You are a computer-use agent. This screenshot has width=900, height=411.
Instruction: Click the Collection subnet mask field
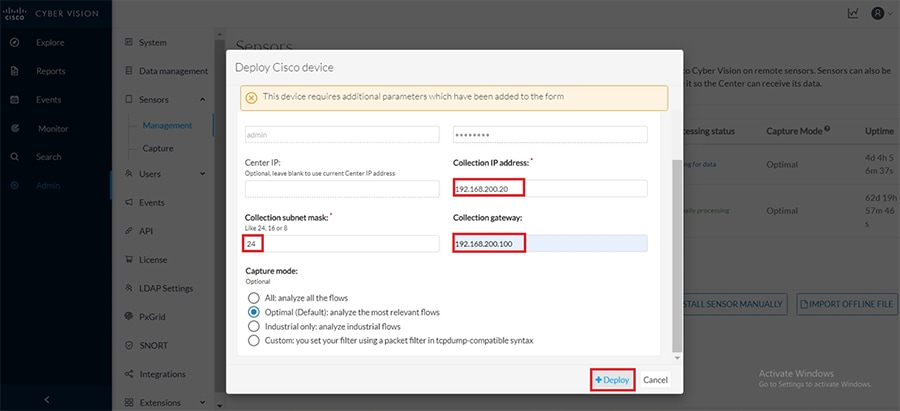click(x=342, y=243)
